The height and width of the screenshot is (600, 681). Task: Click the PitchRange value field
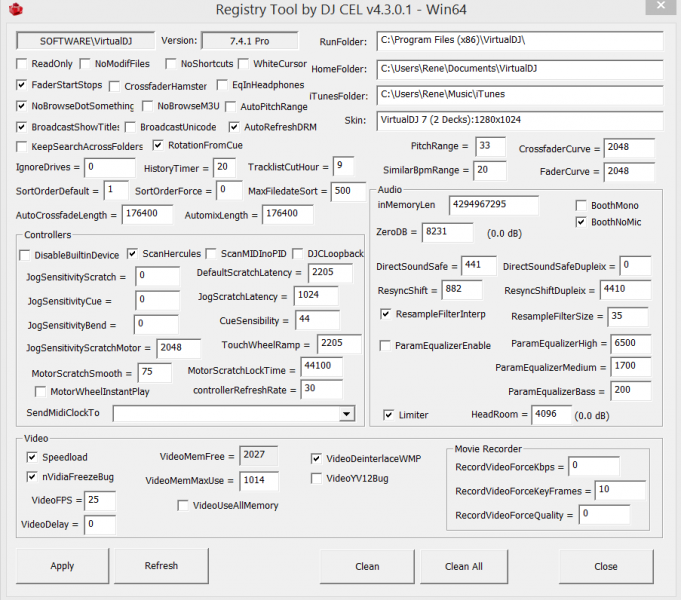pyautogui.click(x=490, y=146)
